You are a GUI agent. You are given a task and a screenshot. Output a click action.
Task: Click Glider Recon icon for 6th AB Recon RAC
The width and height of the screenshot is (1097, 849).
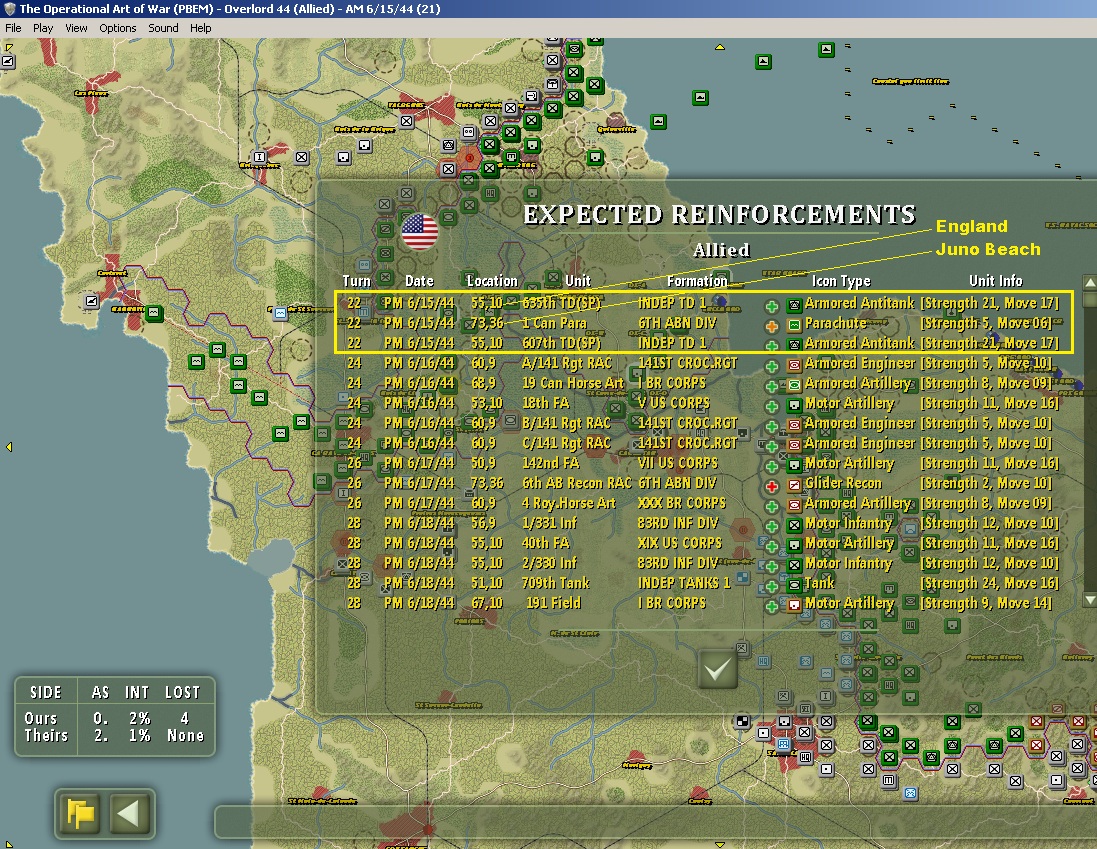tap(794, 485)
